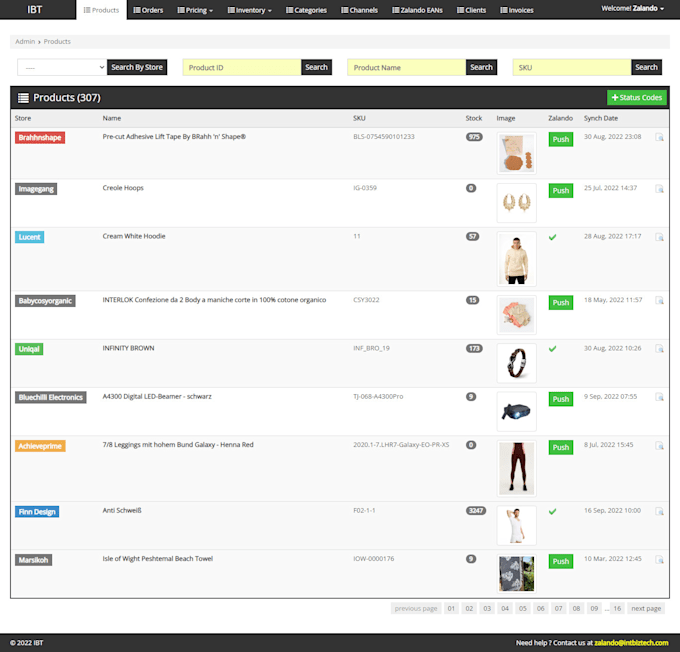Screen dimensions: 680x652
Task: Click the Lucent store label
Action: pos(29,237)
